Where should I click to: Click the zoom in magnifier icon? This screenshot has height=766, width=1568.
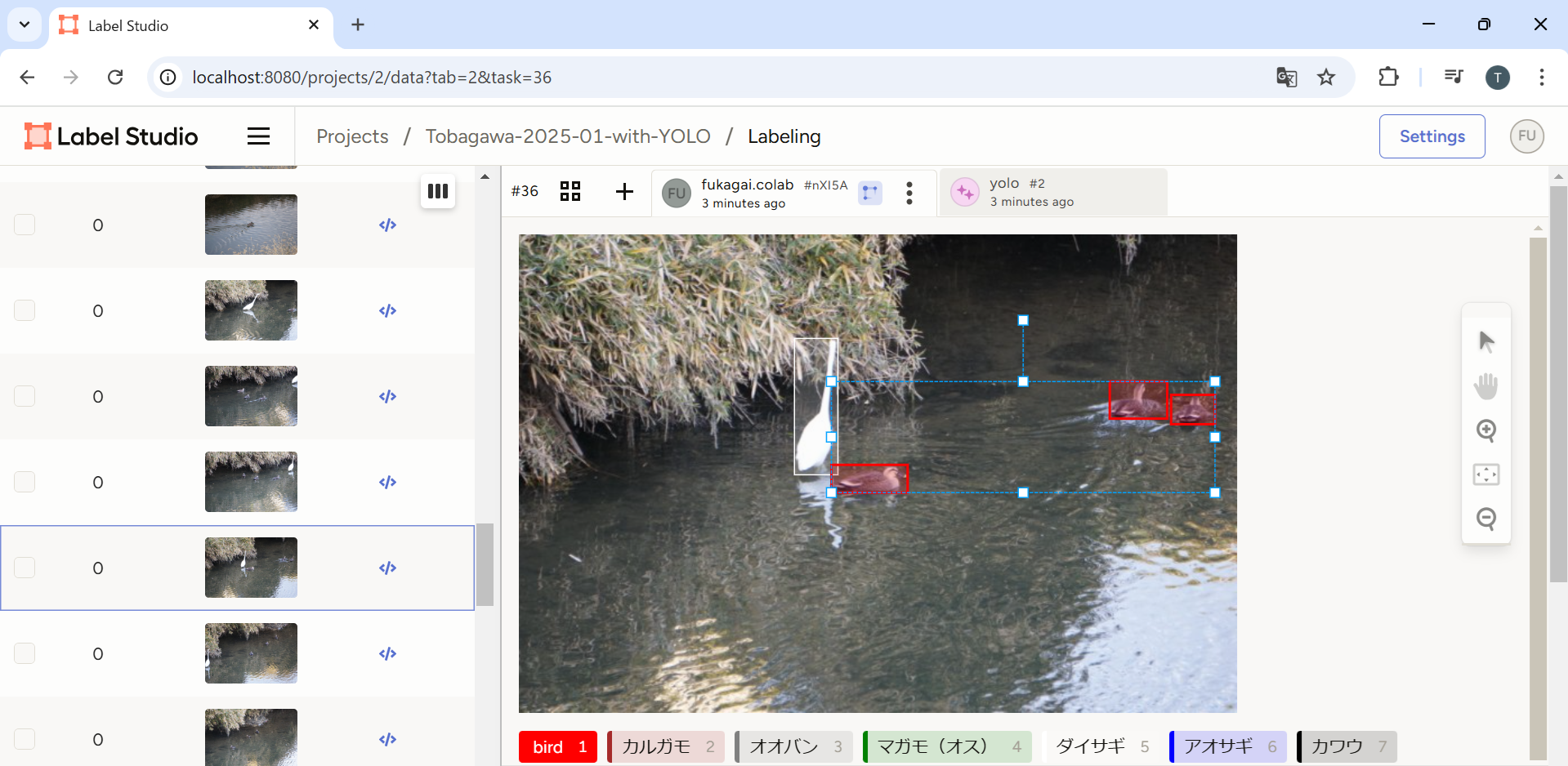tap(1485, 430)
